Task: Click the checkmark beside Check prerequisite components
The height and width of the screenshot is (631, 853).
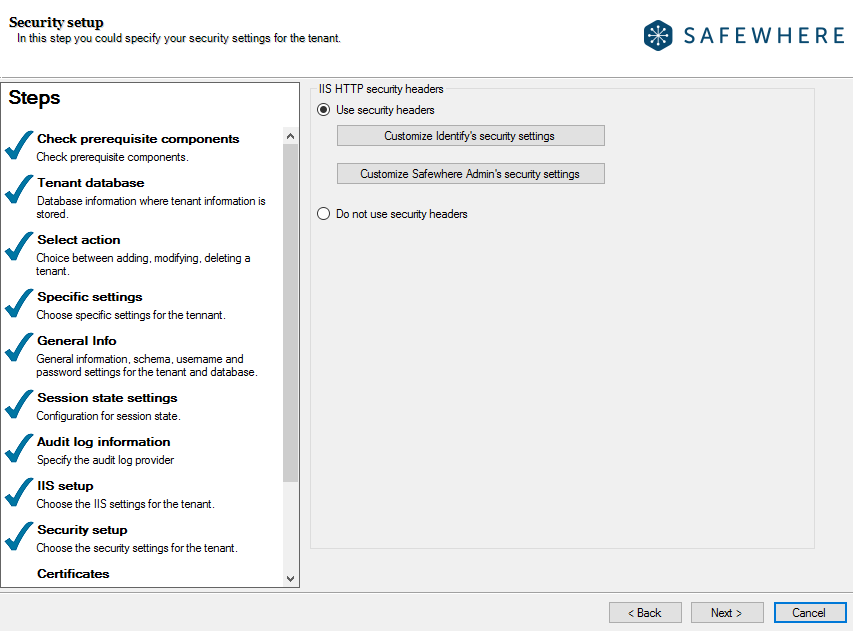Action: point(18,146)
